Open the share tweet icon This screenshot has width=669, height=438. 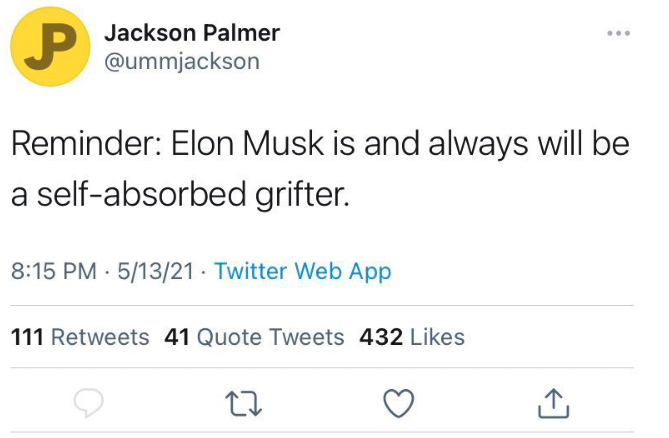(554, 402)
